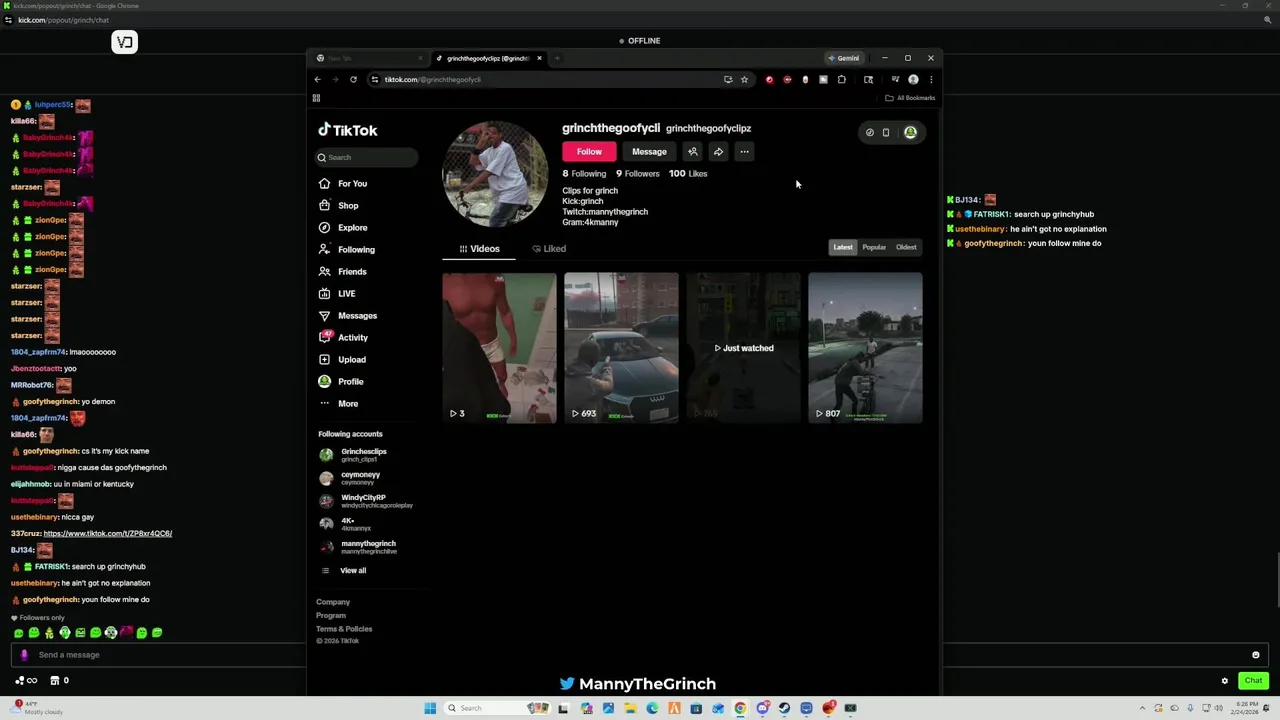Open the 337cruz TikTok link in chat
1280x720 pixels.
click(x=108, y=534)
